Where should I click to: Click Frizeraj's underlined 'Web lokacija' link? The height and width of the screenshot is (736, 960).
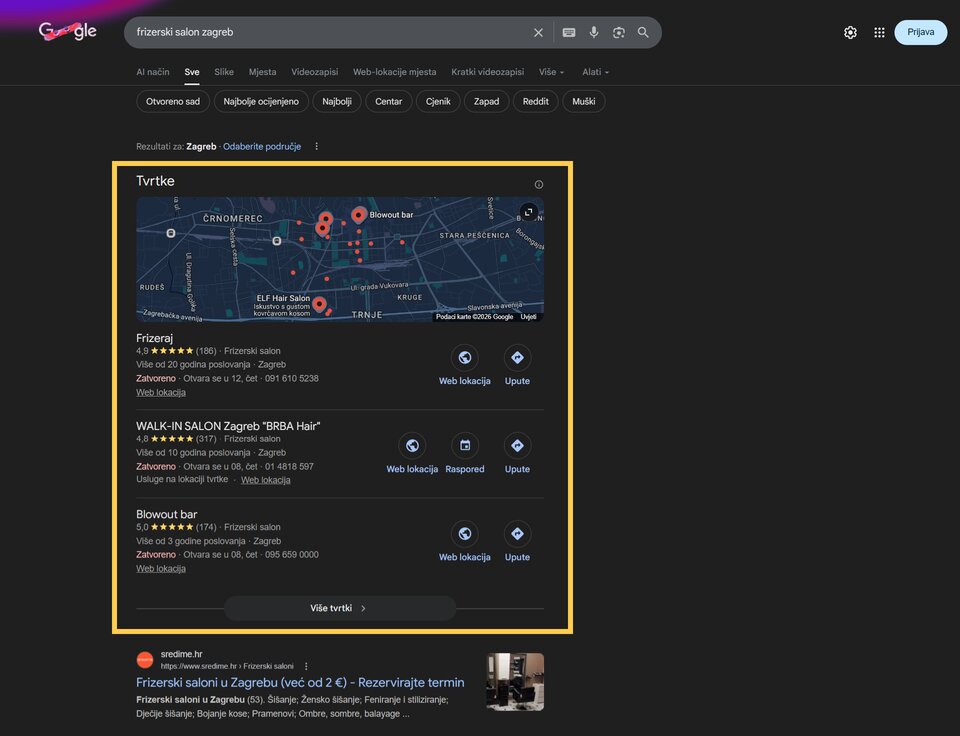click(x=161, y=392)
